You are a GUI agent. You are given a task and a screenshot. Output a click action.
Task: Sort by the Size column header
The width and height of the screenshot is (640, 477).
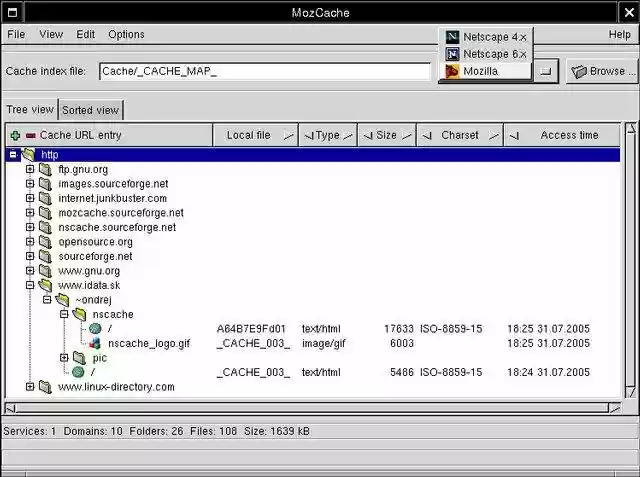[387, 135]
